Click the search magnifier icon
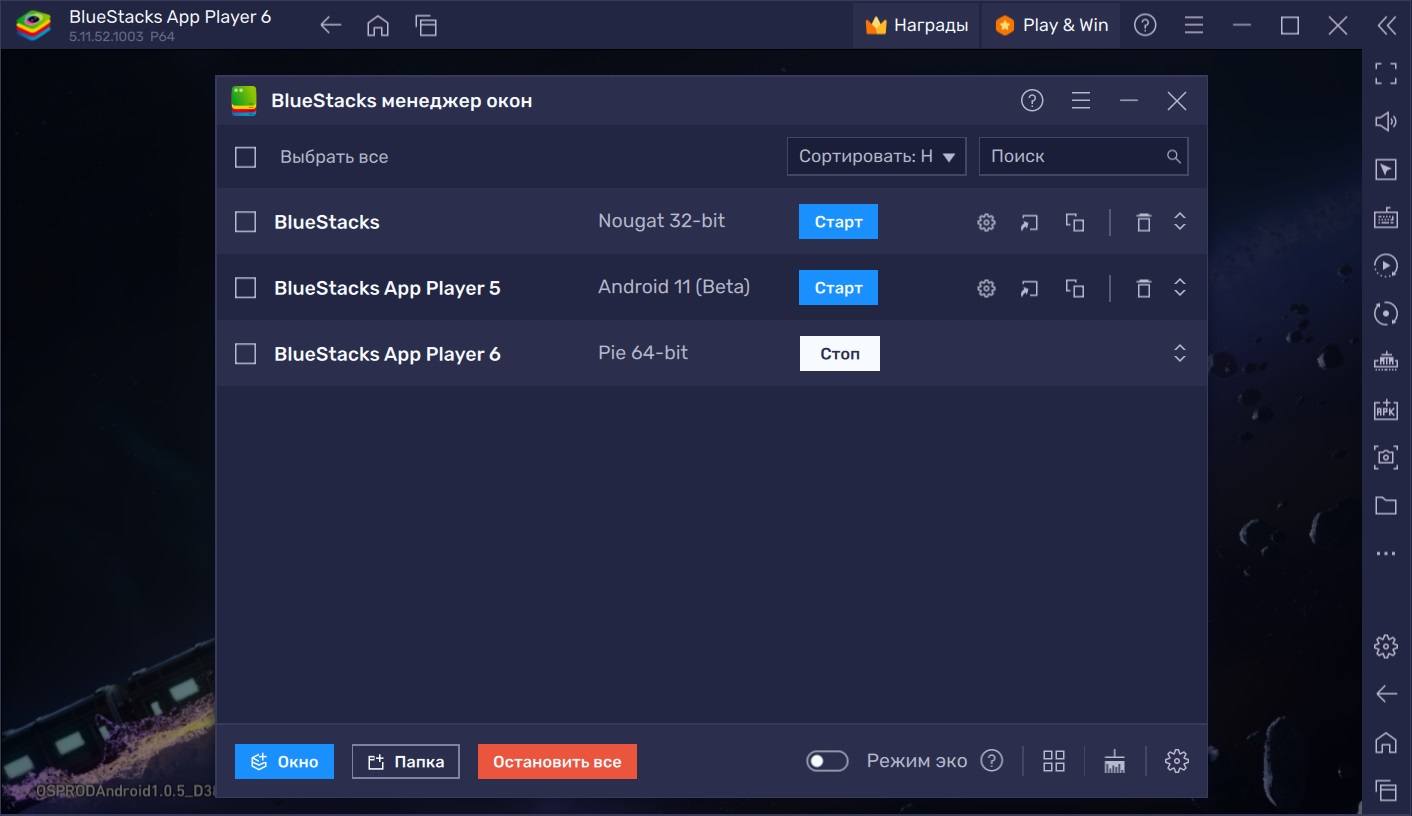1412x816 pixels. [1174, 156]
